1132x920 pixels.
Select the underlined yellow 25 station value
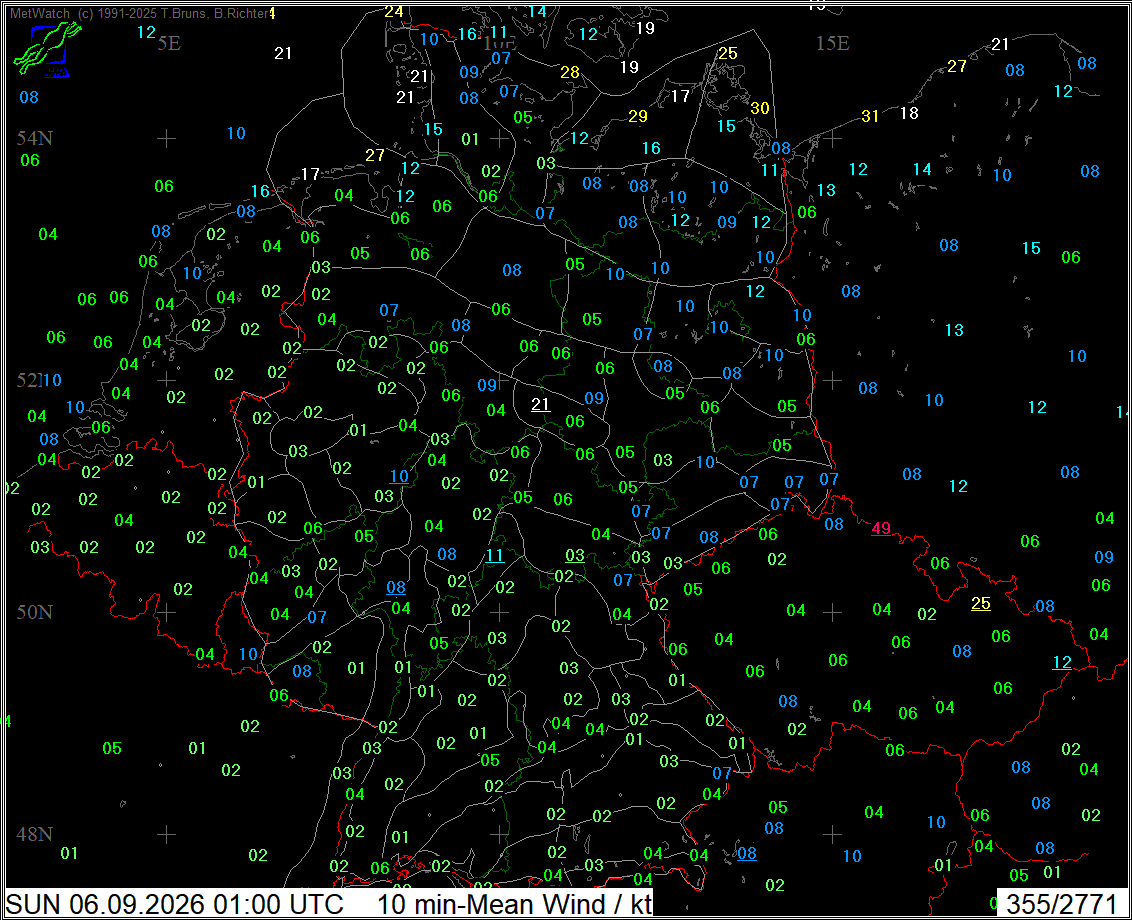[980, 603]
